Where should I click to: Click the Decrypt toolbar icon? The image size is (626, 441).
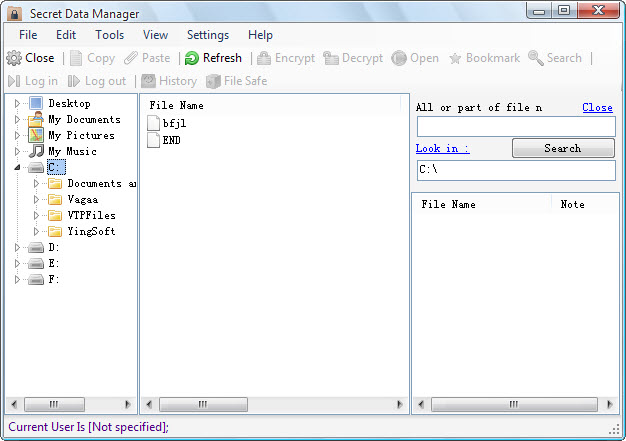coord(331,58)
